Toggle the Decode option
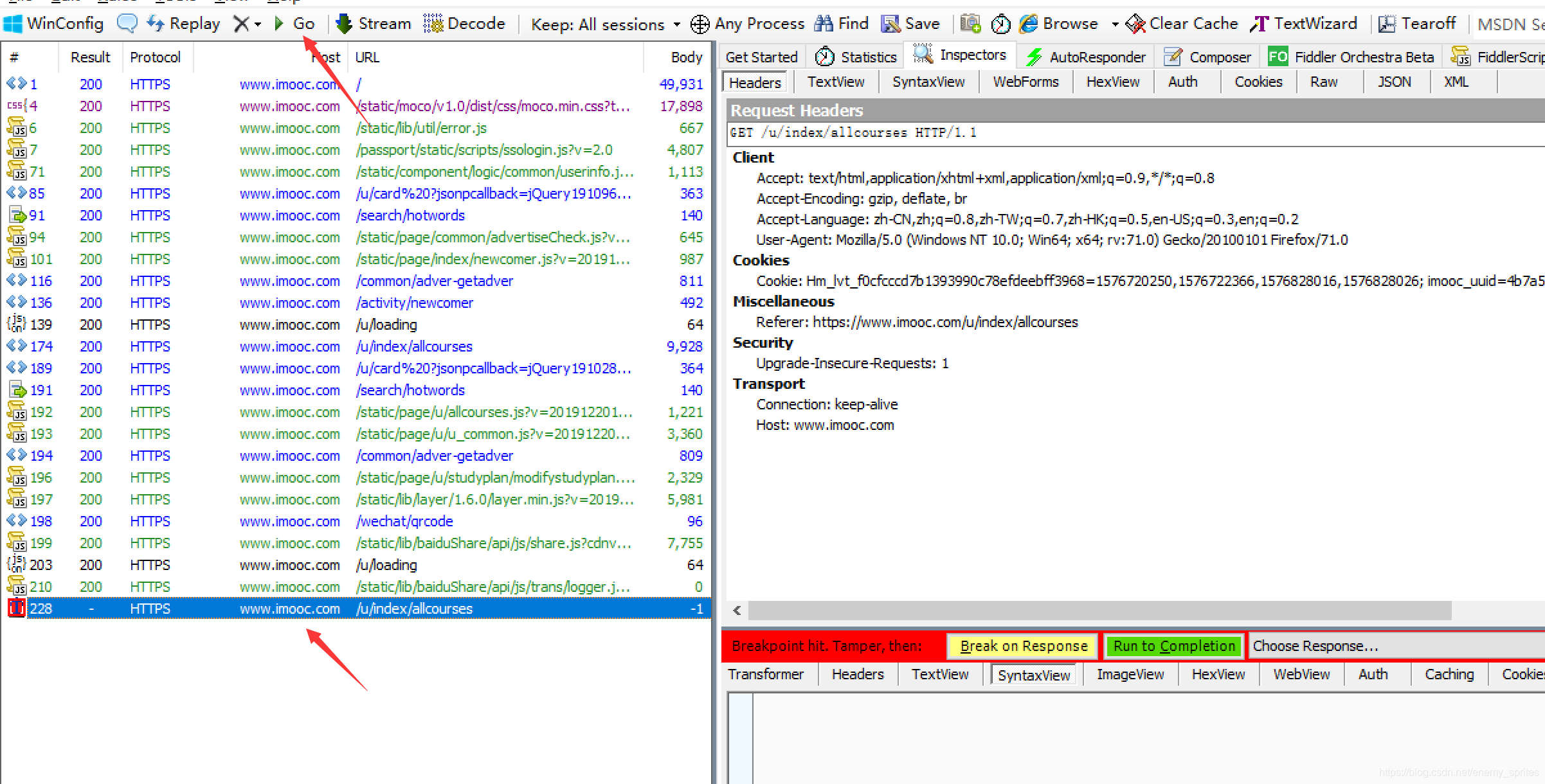 (464, 24)
